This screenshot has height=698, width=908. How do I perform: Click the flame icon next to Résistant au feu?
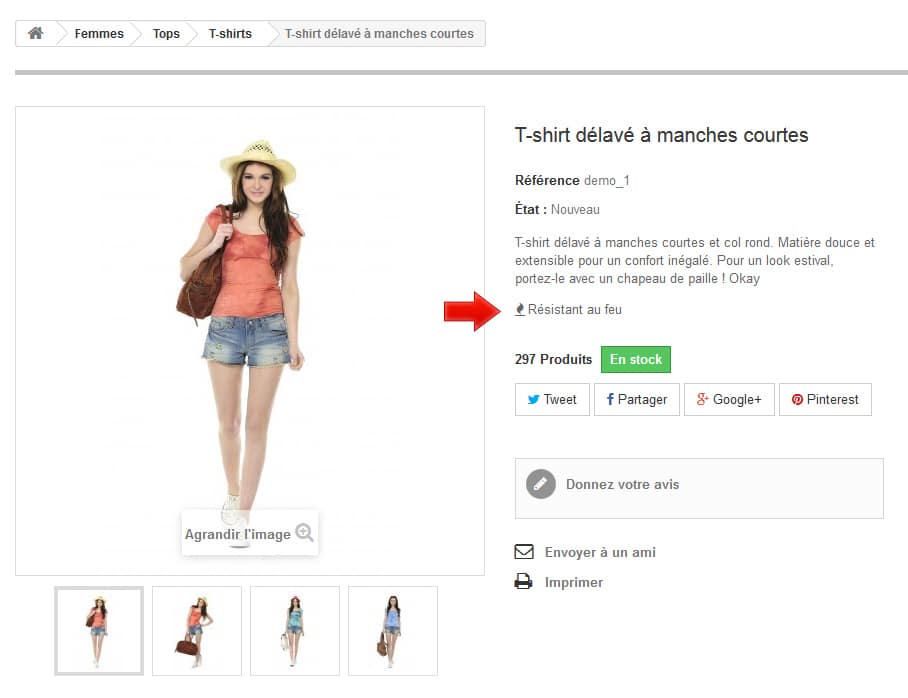(x=520, y=309)
